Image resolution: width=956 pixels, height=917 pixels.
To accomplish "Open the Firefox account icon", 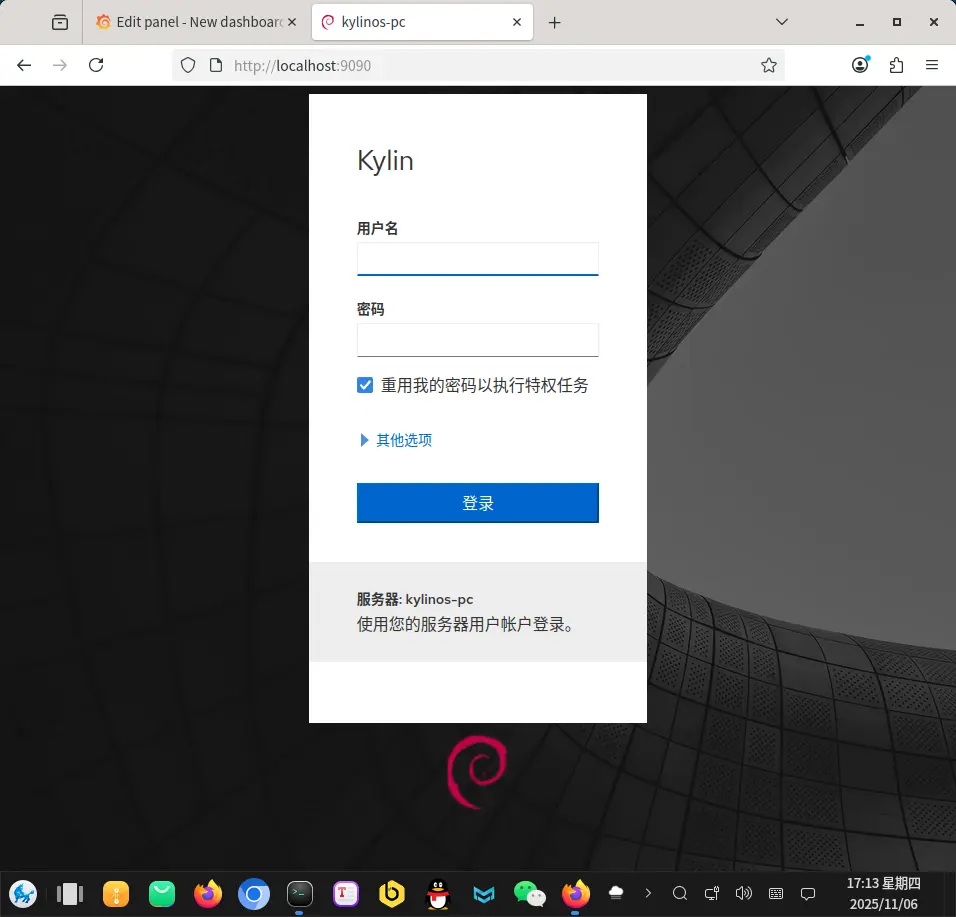I will pyautogui.click(x=860, y=65).
